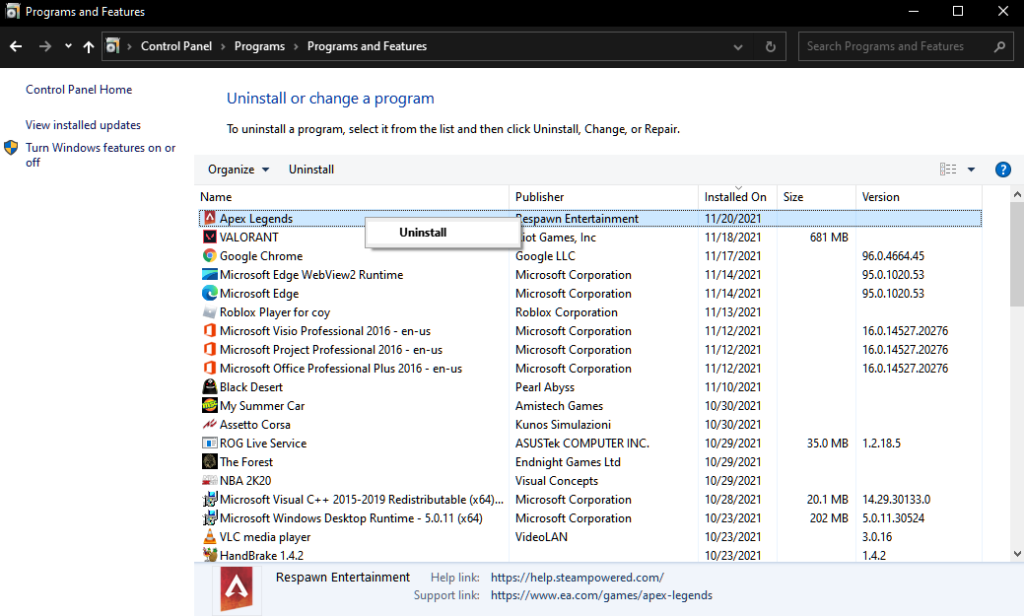
Task: Expand the chevron after Programs breadcrumb
Action: tap(296, 46)
